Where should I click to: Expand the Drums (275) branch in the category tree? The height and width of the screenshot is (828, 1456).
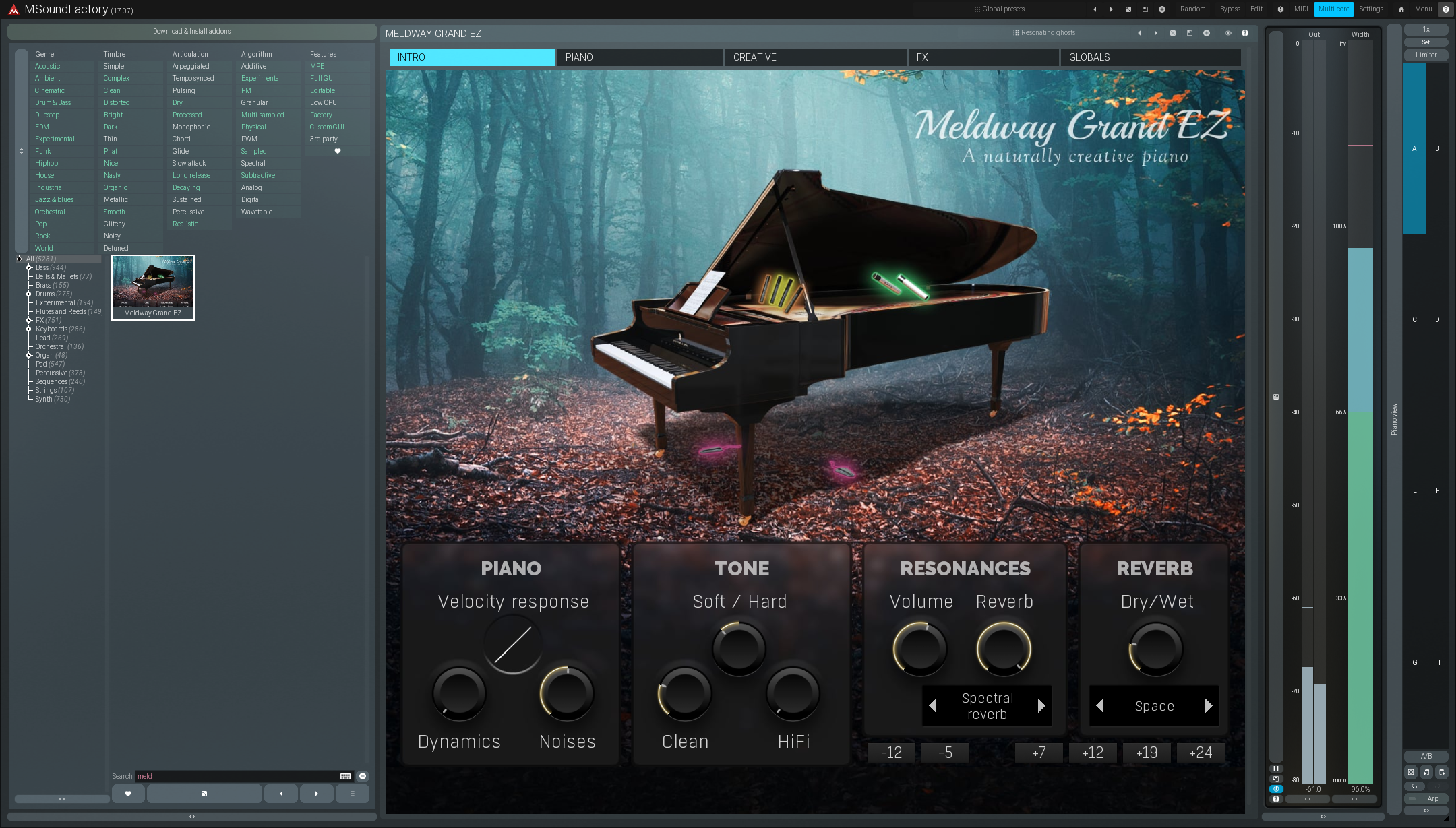(28, 294)
